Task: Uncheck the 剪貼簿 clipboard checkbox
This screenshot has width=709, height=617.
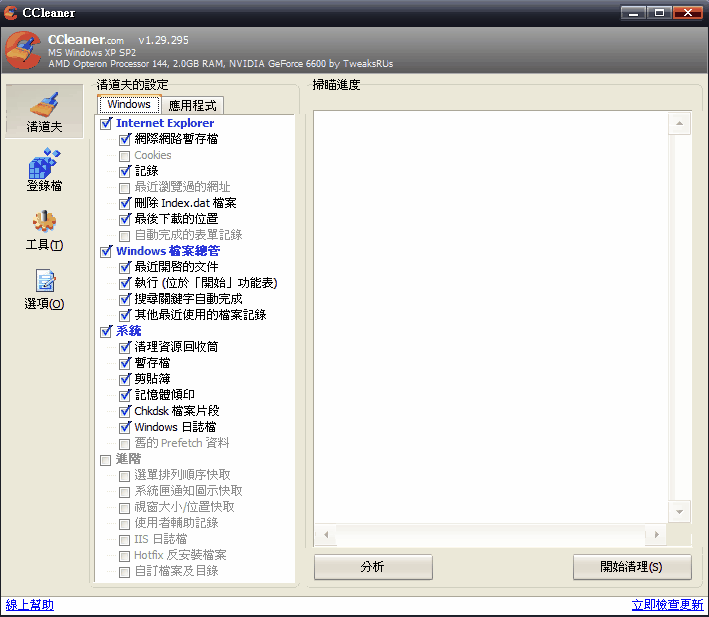Action: [x=125, y=379]
